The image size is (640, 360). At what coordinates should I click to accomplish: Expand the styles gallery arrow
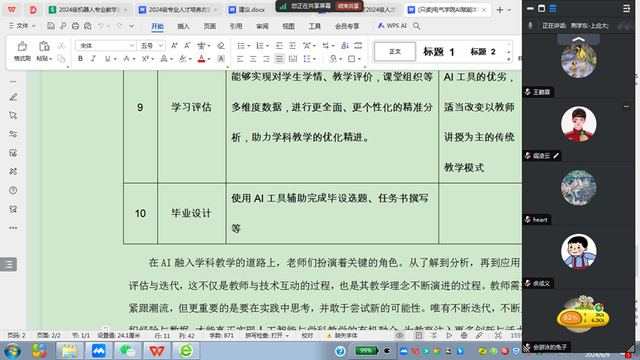509,59
